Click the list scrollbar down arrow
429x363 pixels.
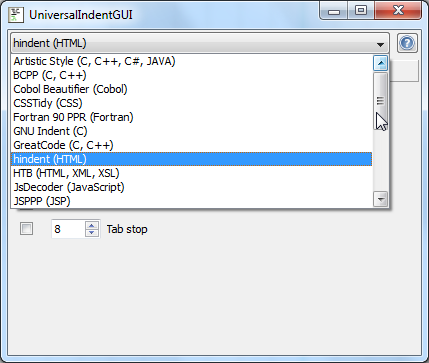pyautogui.click(x=380, y=199)
